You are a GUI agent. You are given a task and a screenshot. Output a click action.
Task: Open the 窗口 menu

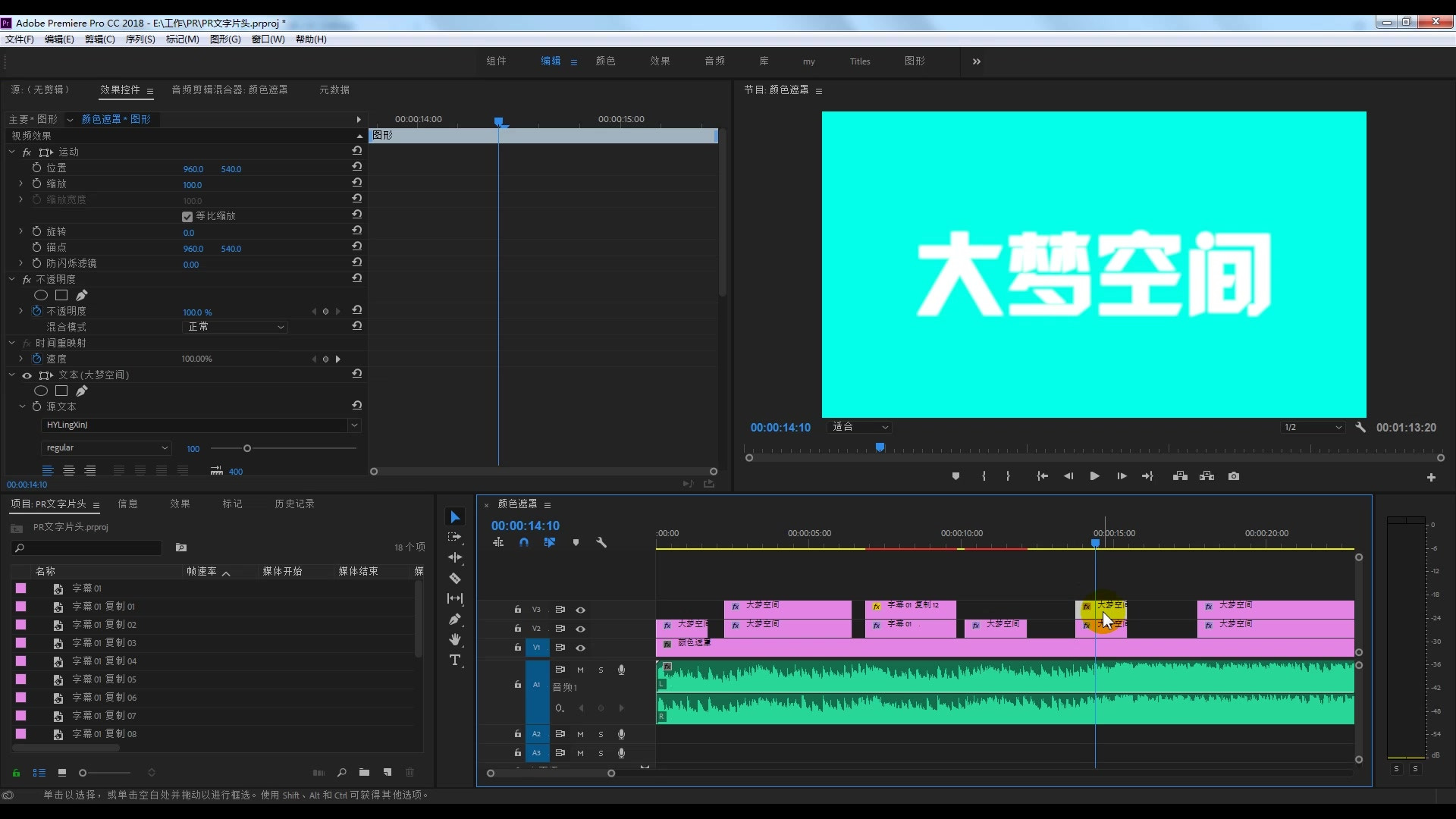[267, 39]
